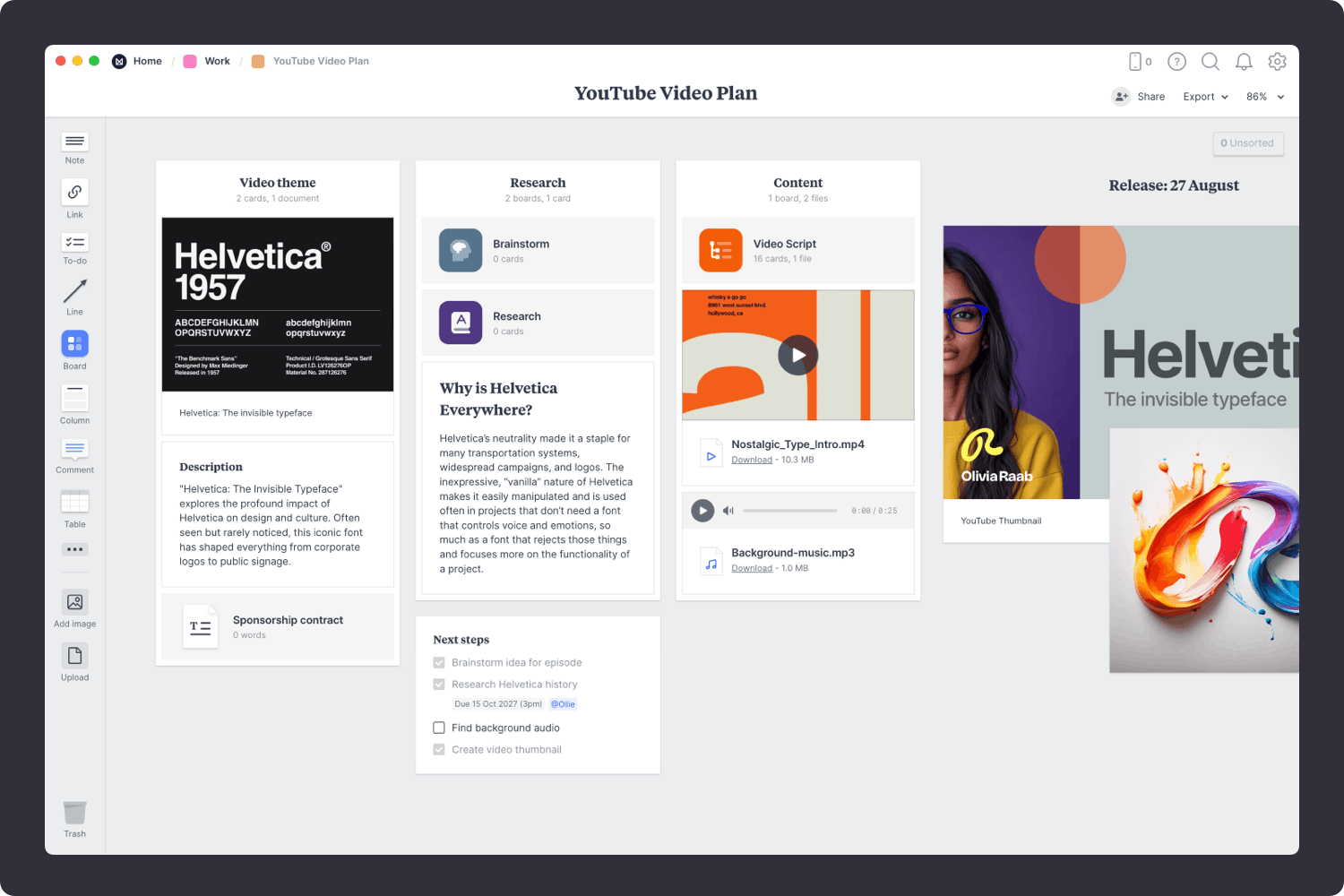Choose the Column tool
Screen dimensions: 1344x896
[x=74, y=398]
